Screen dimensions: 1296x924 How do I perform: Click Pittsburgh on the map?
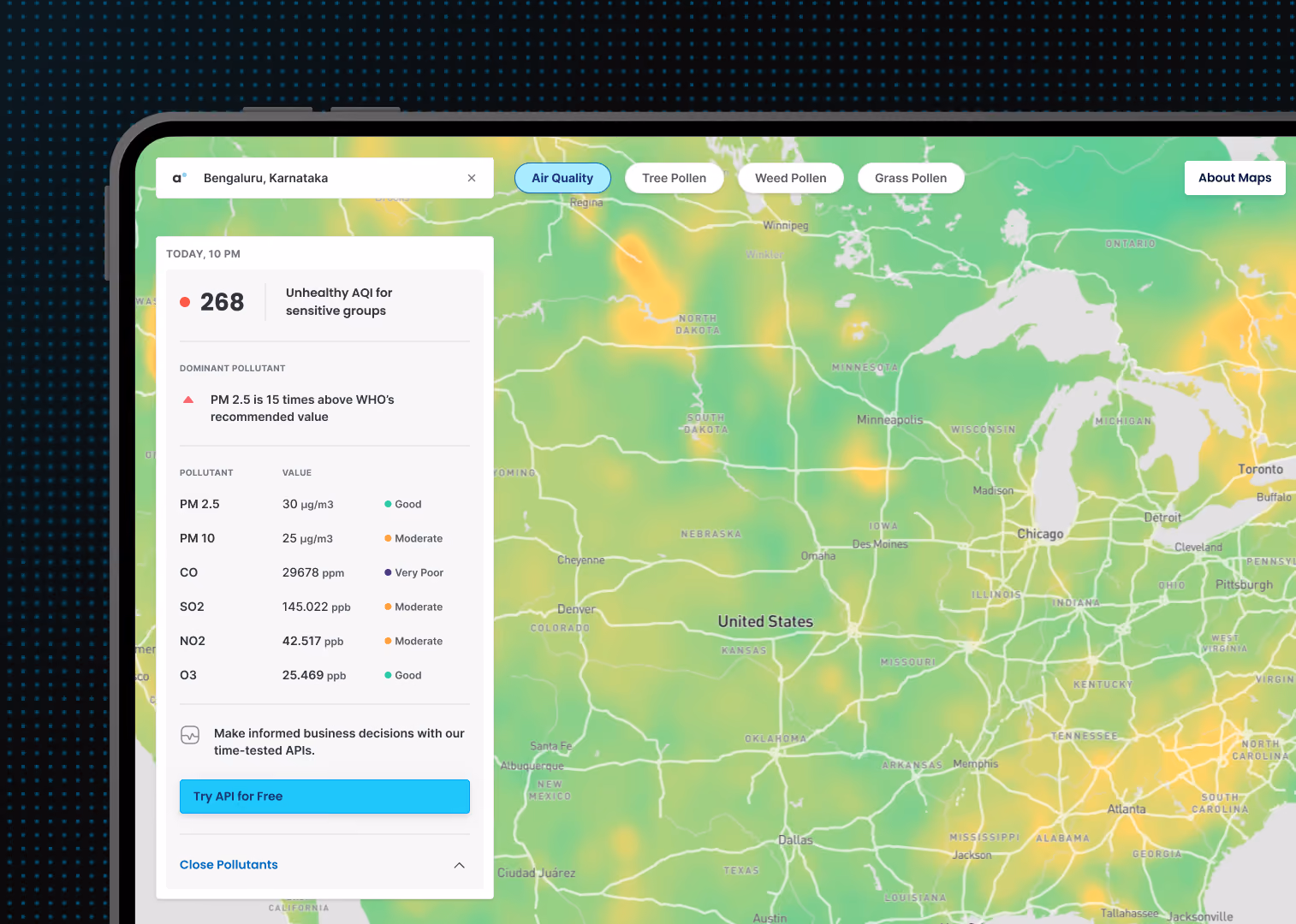1244,584
